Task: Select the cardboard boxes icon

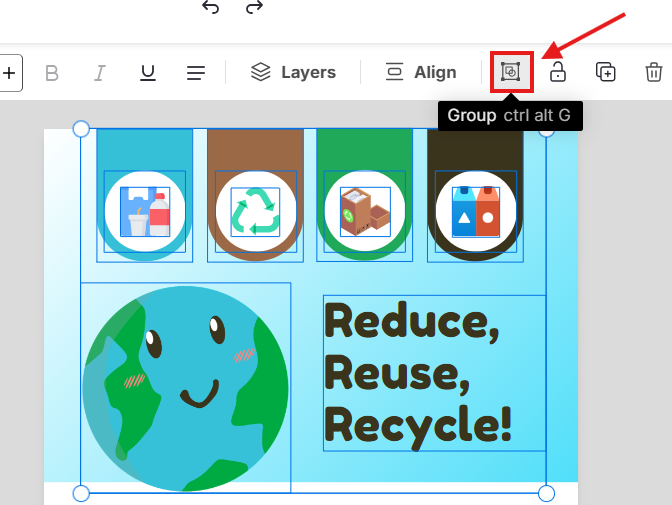Action: pyautogui.click(x=365, y=211)
